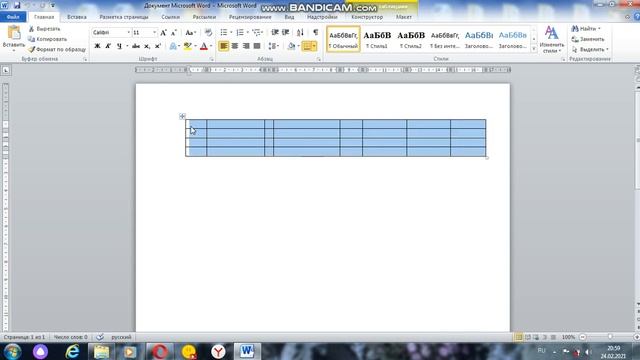Viewport: 640px width, 360px height.
Task: Click the table move handle icon
Action: [x=182, y=116]
